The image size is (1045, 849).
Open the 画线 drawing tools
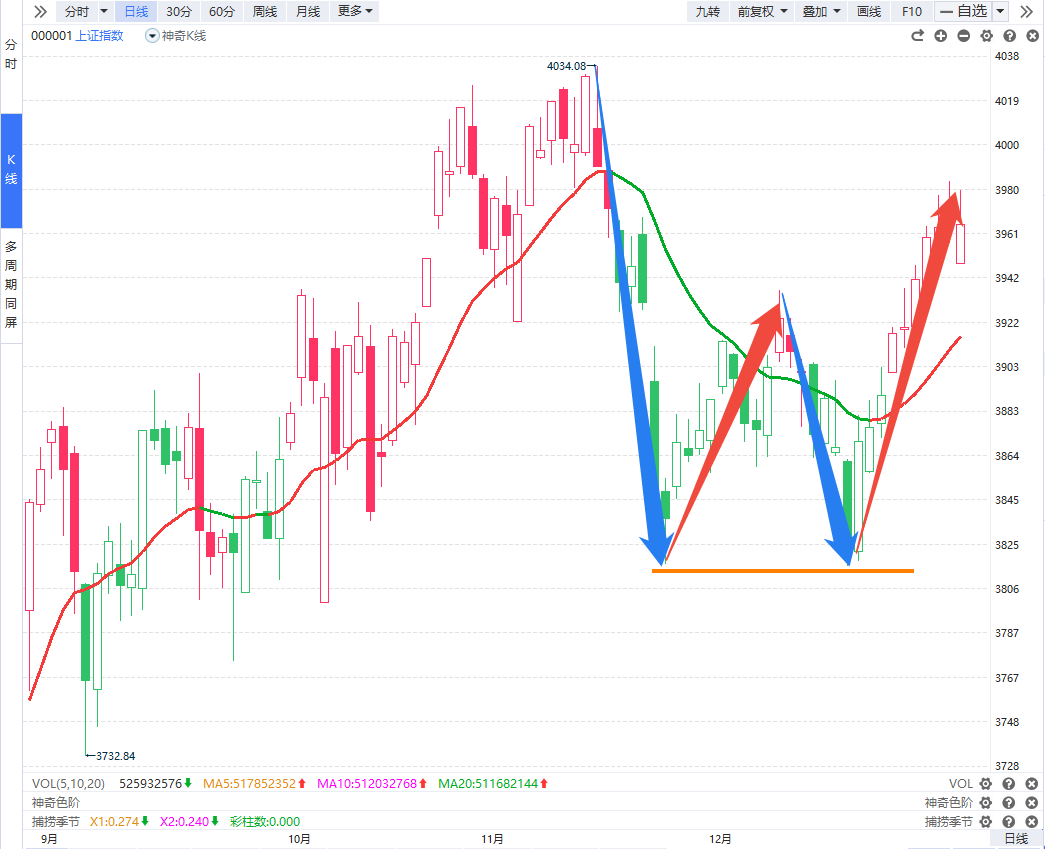click(869, 11)
